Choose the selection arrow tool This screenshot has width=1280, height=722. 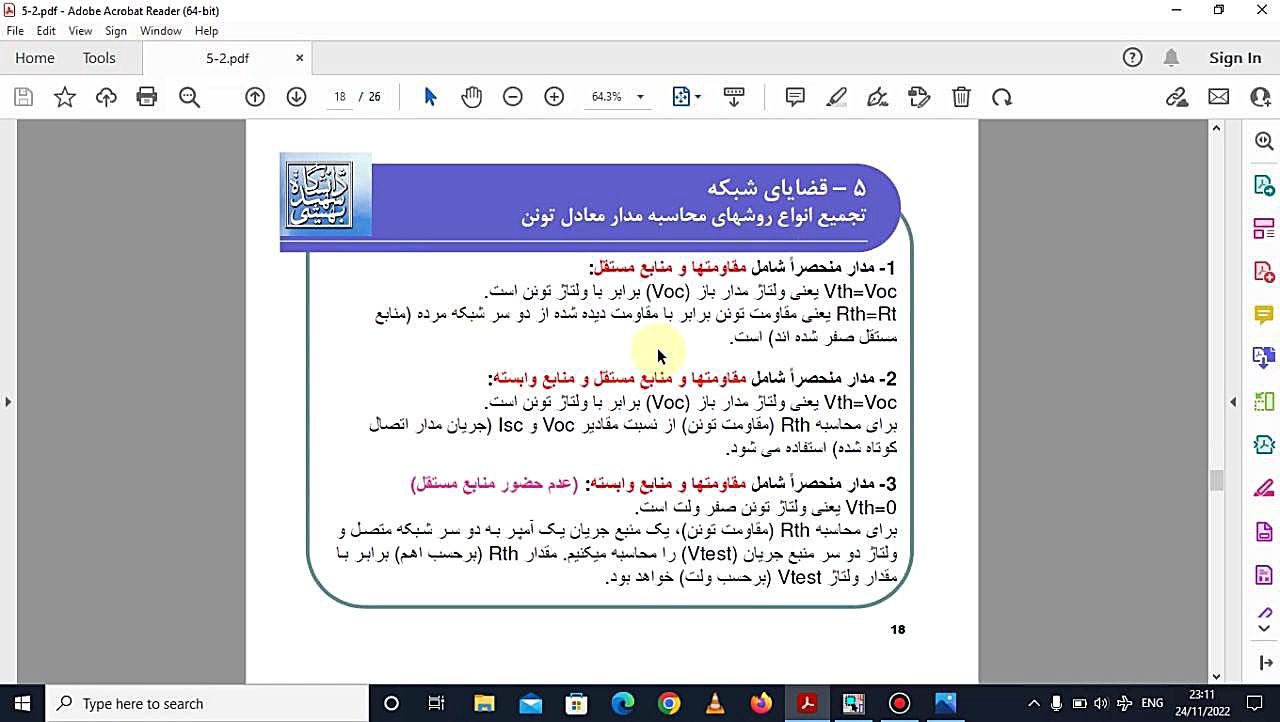pyautogui.click(x=430, y=97)
